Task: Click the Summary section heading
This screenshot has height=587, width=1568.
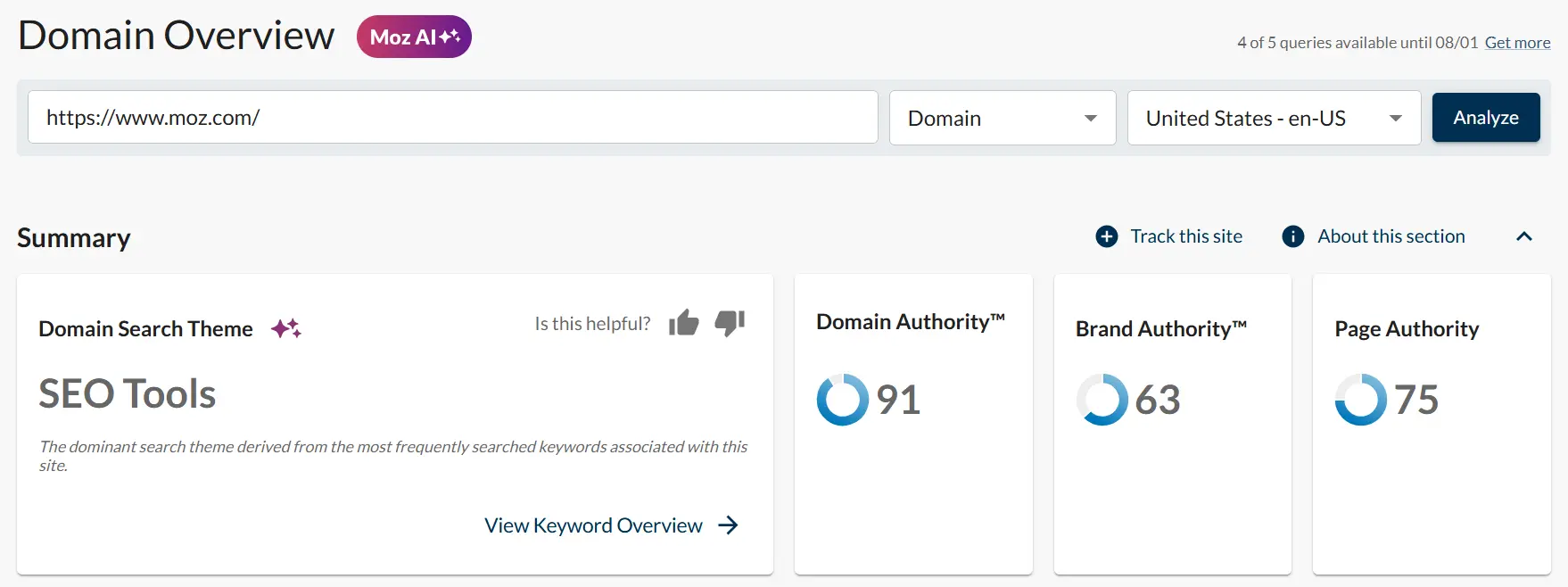Action: [x=74, y=238]
